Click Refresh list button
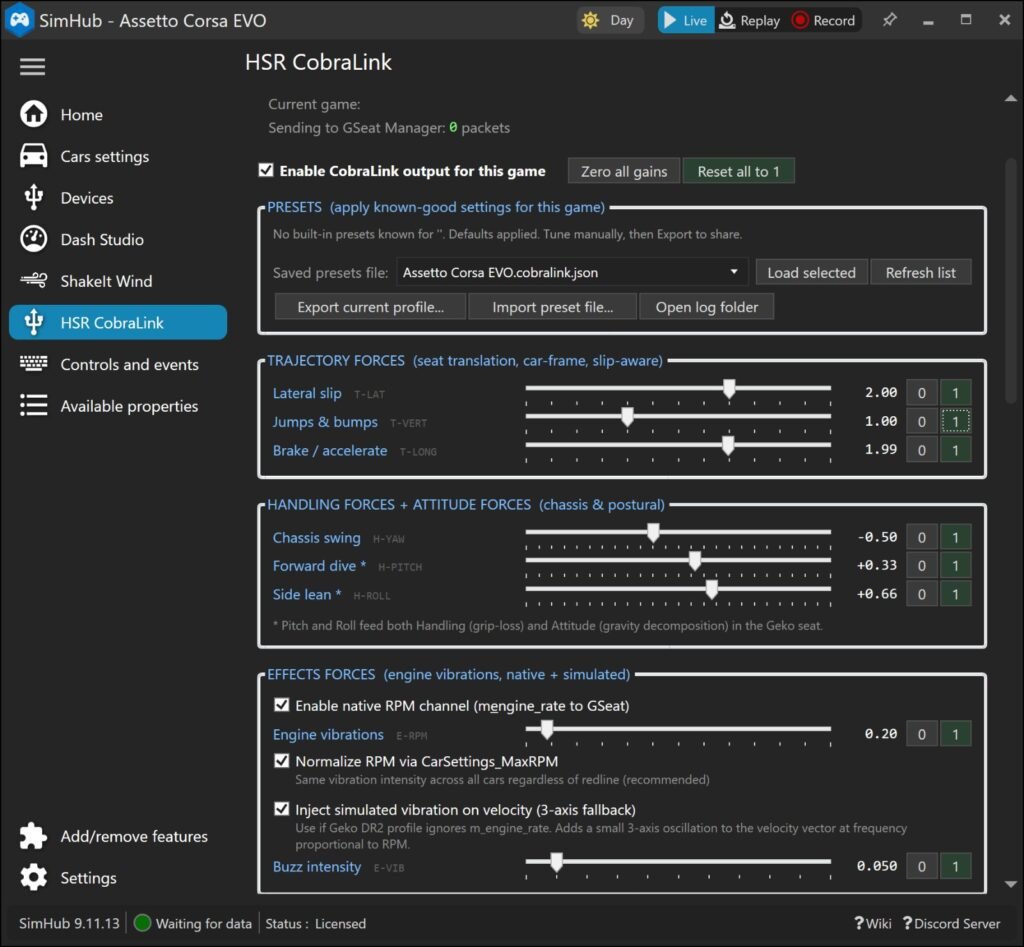The height and width of the screenshot is (947, 1024). pos(920,272)
